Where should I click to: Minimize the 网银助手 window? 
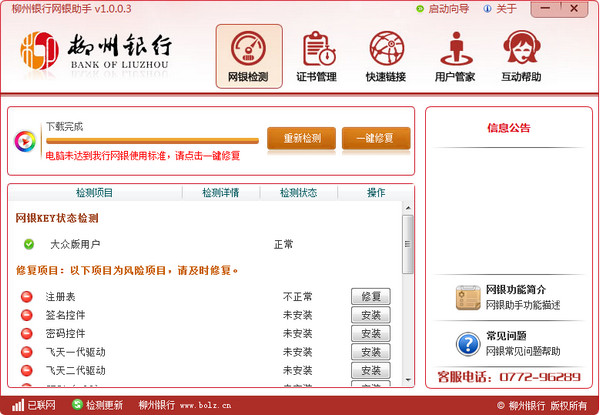coord(546,8)
